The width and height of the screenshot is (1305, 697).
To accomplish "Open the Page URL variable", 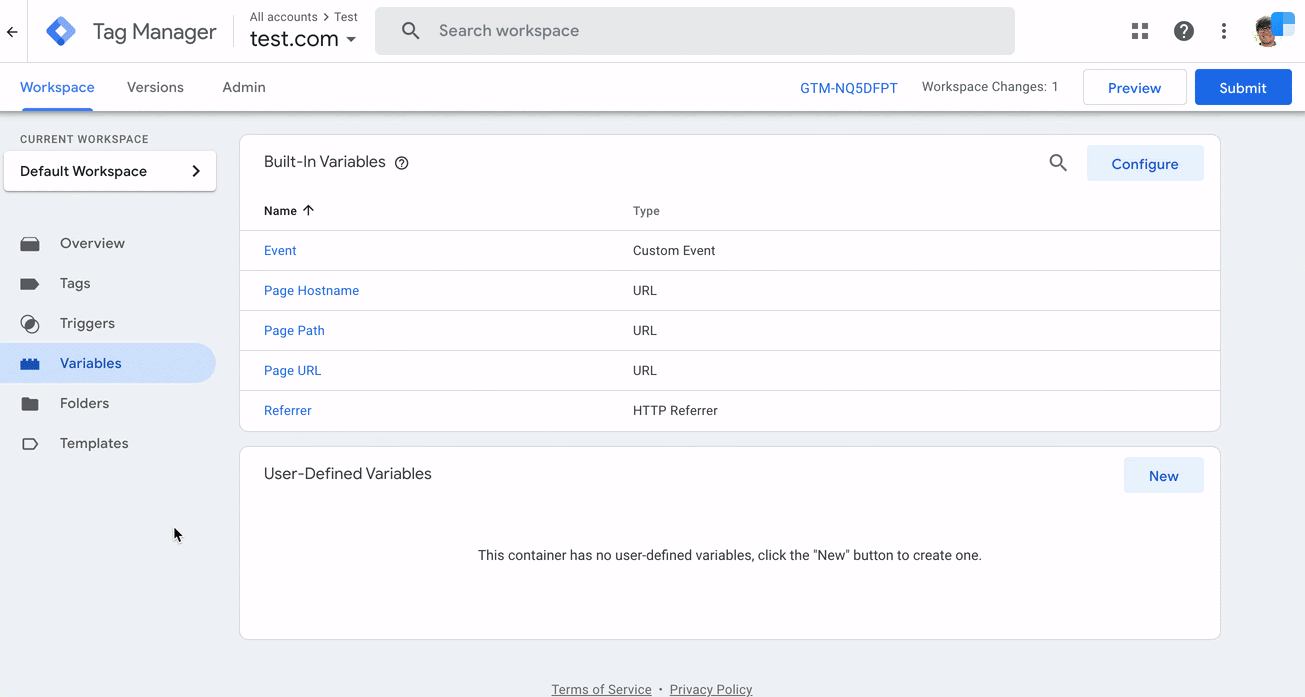I will coord(292,371).
